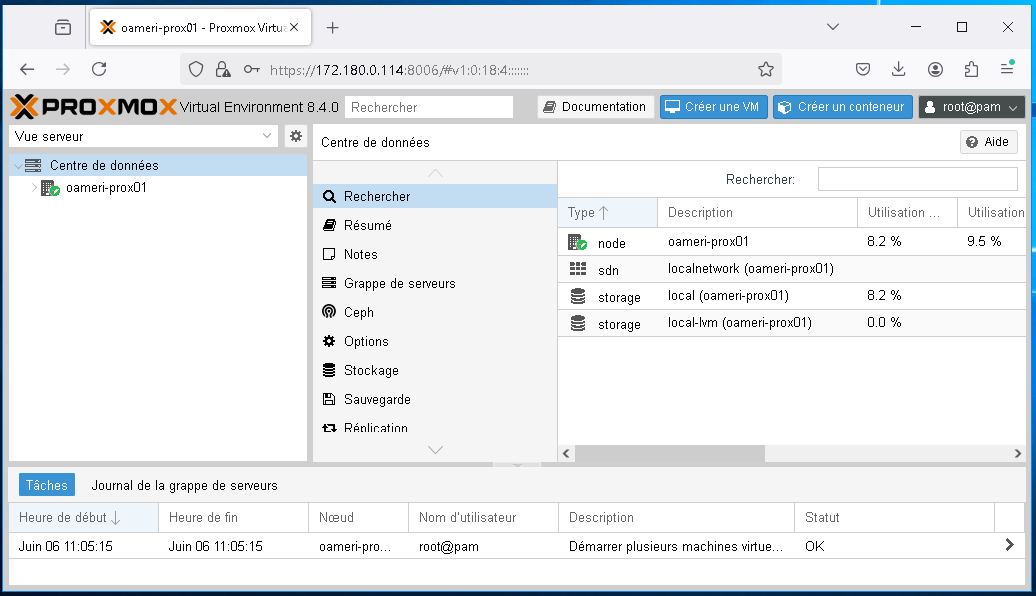The width and height of the screenshot is (1036, 596).
Task: Close the oameri-prox01 Proxmox tab
Action: [294, 27]
